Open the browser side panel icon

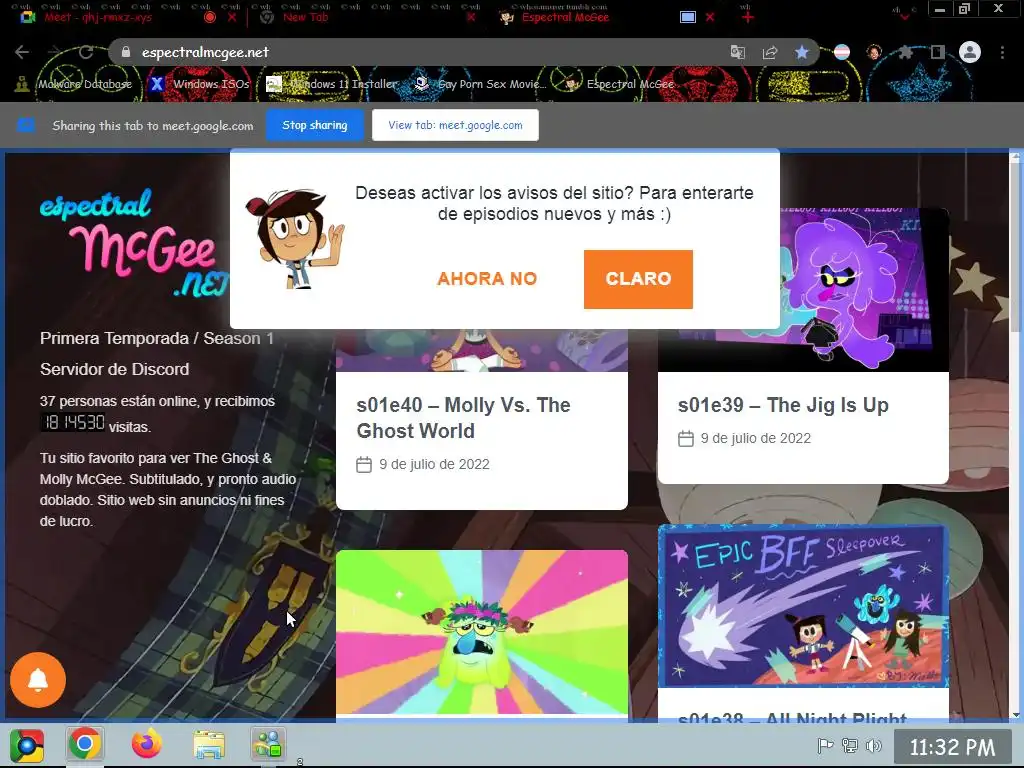tap(938, 52)
